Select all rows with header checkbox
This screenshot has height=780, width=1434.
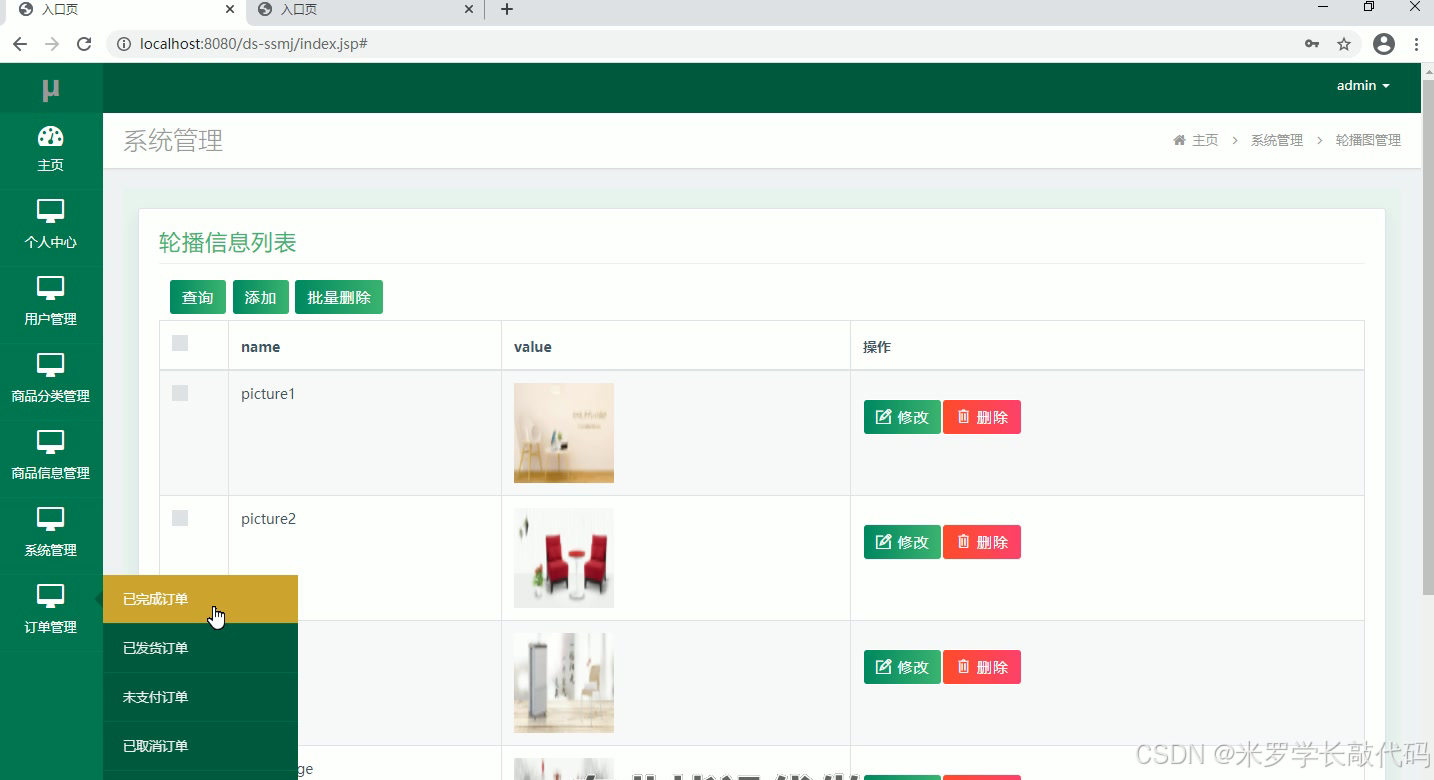pyautogui.click(x=180, y=343)
